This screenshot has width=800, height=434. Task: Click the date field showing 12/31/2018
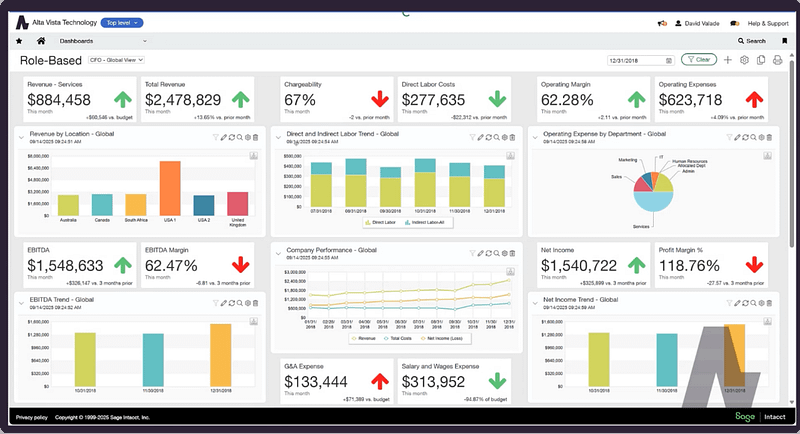tap(633, 60)
